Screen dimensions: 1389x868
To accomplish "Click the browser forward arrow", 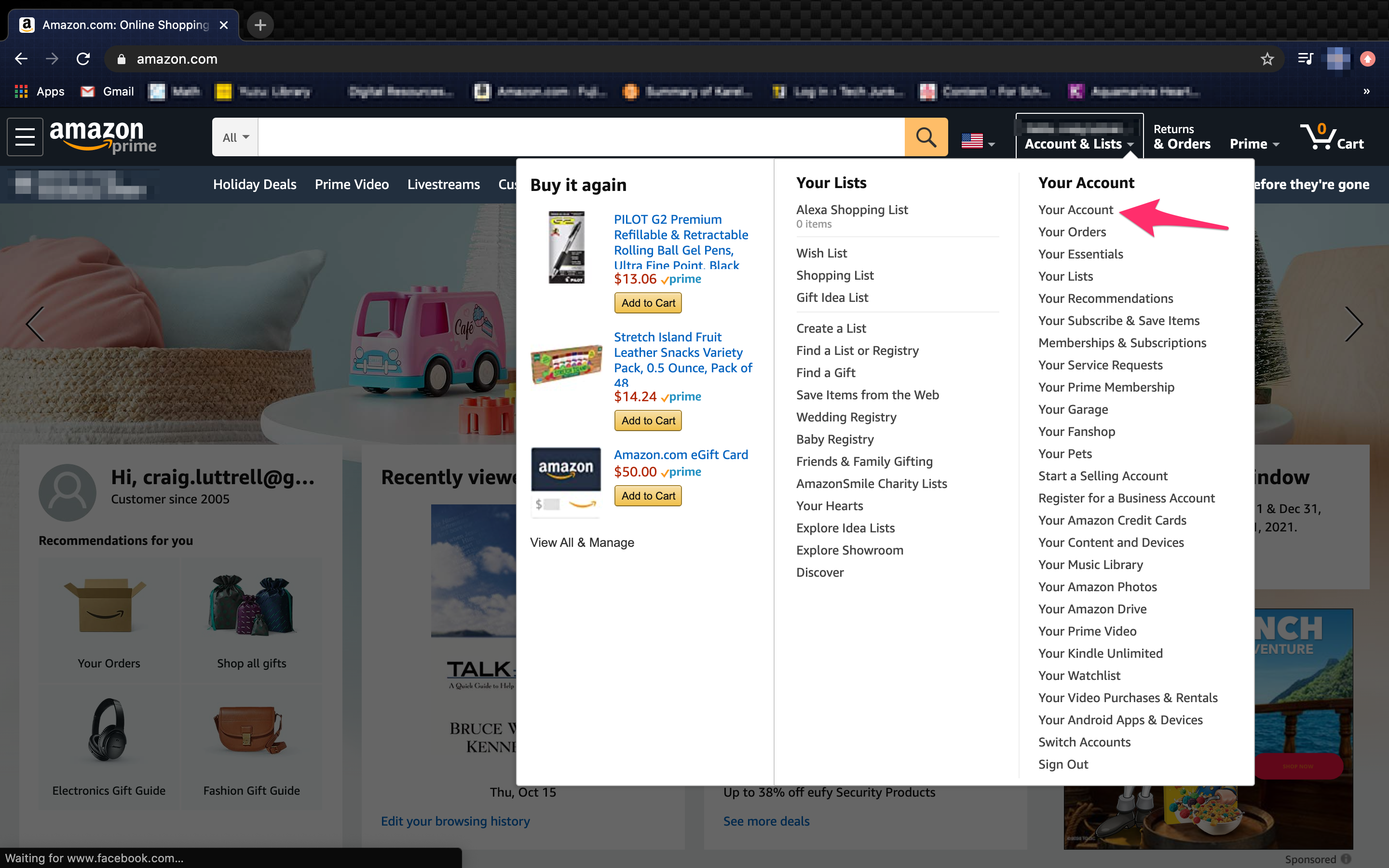I will [52, 58].
